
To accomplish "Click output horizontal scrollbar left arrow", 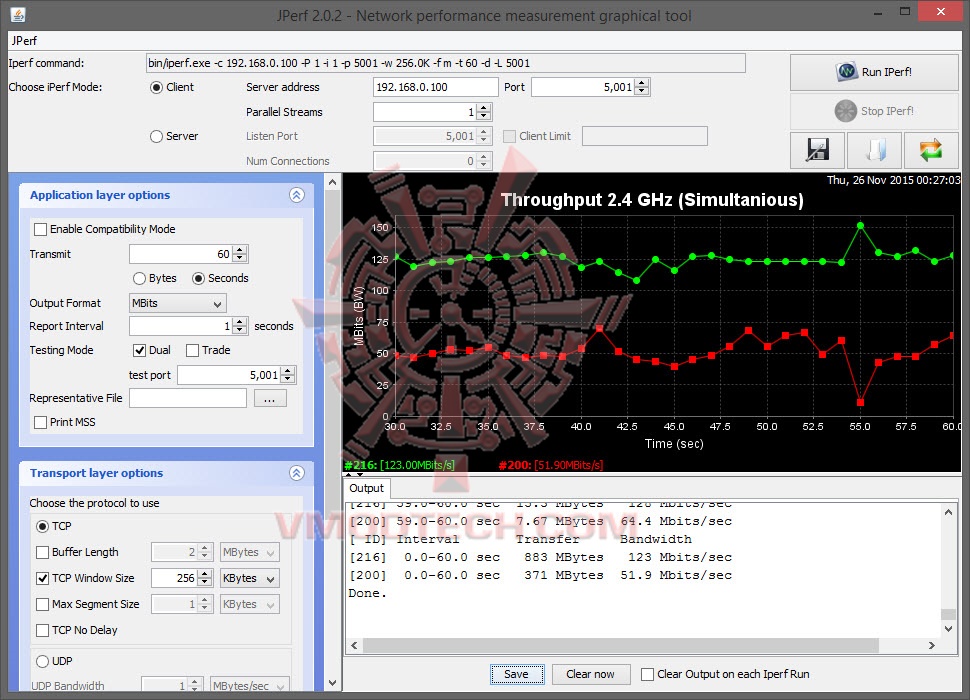I will (354, 646).
